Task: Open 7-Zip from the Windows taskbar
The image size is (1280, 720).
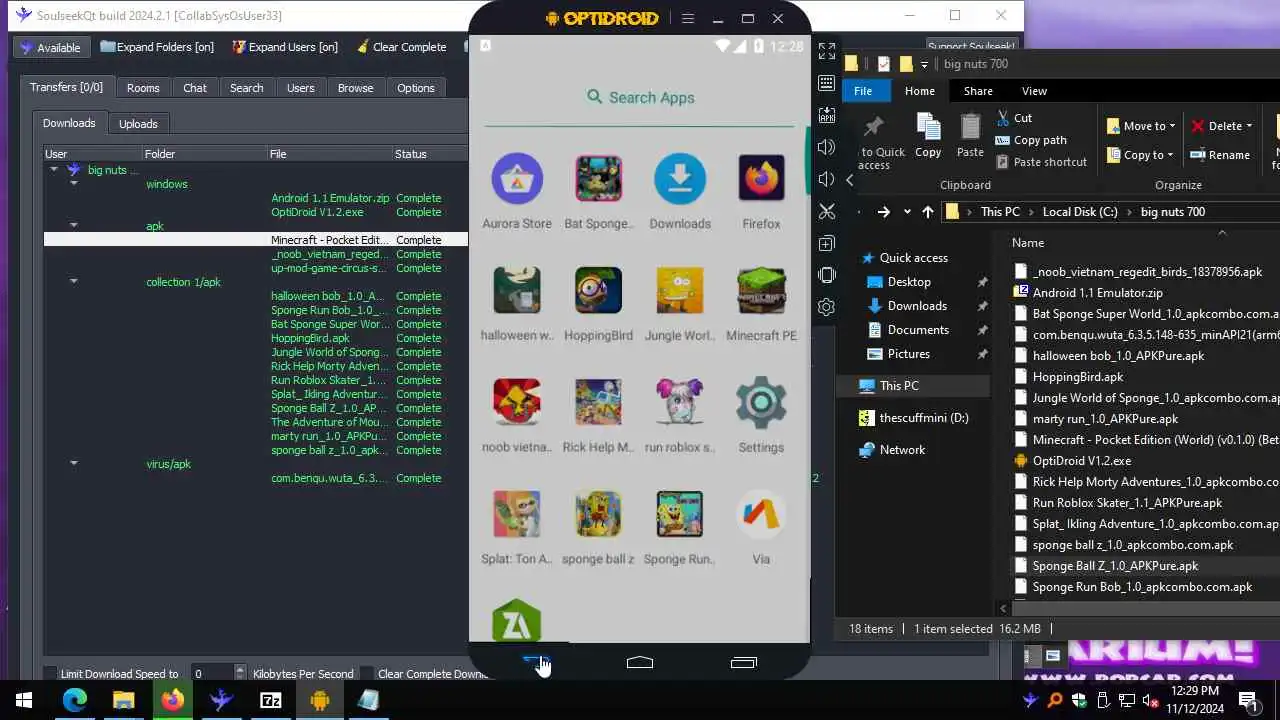Action: tap(270, 700)
